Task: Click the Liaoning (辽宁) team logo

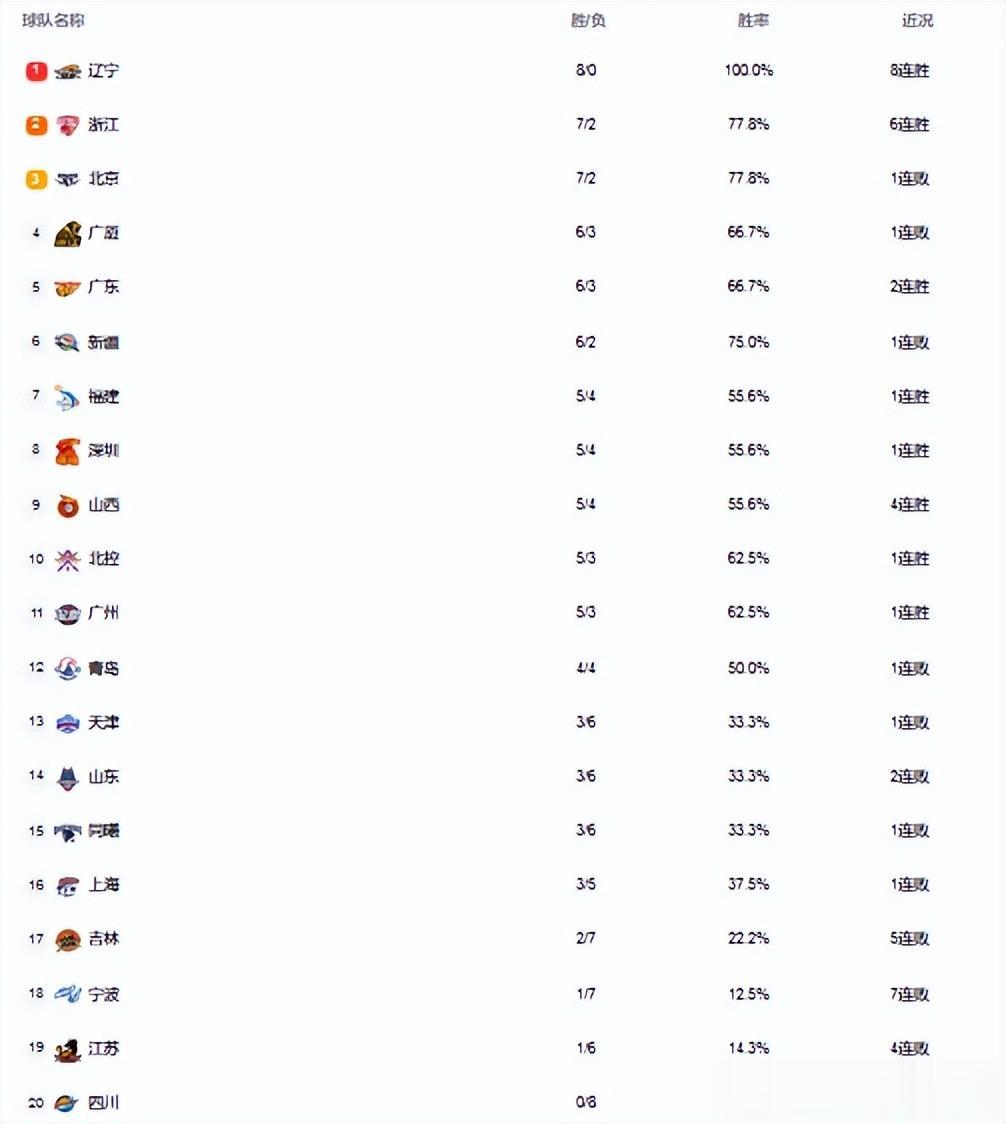Action: (x=67, y=71)
